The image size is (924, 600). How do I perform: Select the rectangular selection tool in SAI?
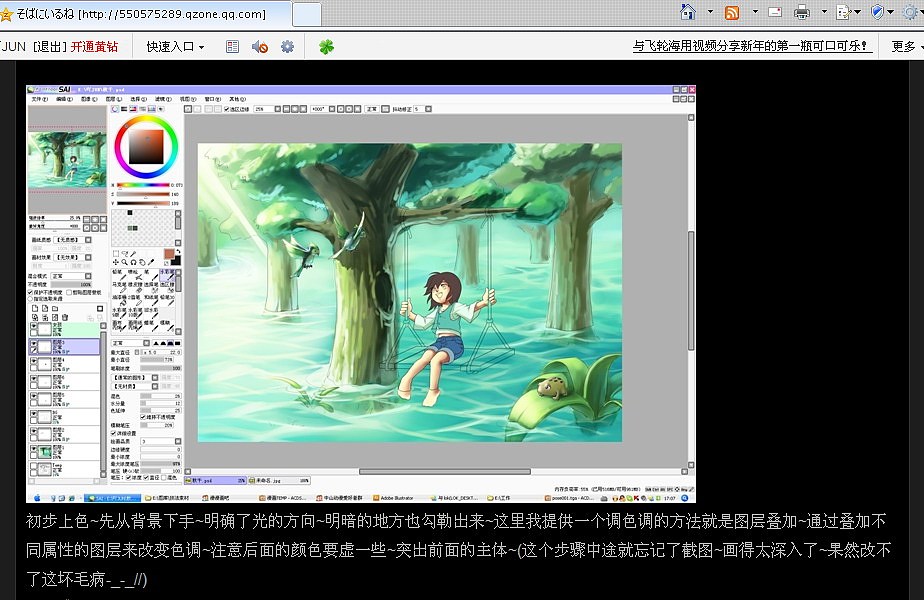pyautogui.click(x=116, y=253)
